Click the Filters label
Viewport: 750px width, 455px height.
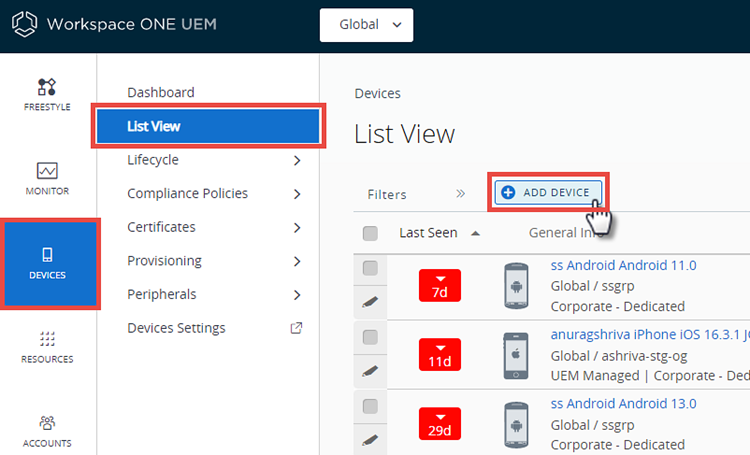click(x=387, y=194)
